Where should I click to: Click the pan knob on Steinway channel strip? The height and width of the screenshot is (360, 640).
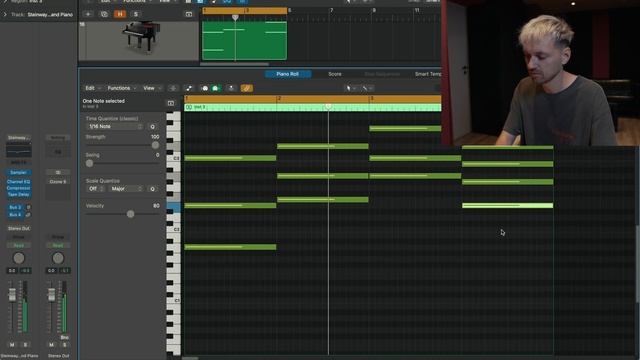[18, 258]
